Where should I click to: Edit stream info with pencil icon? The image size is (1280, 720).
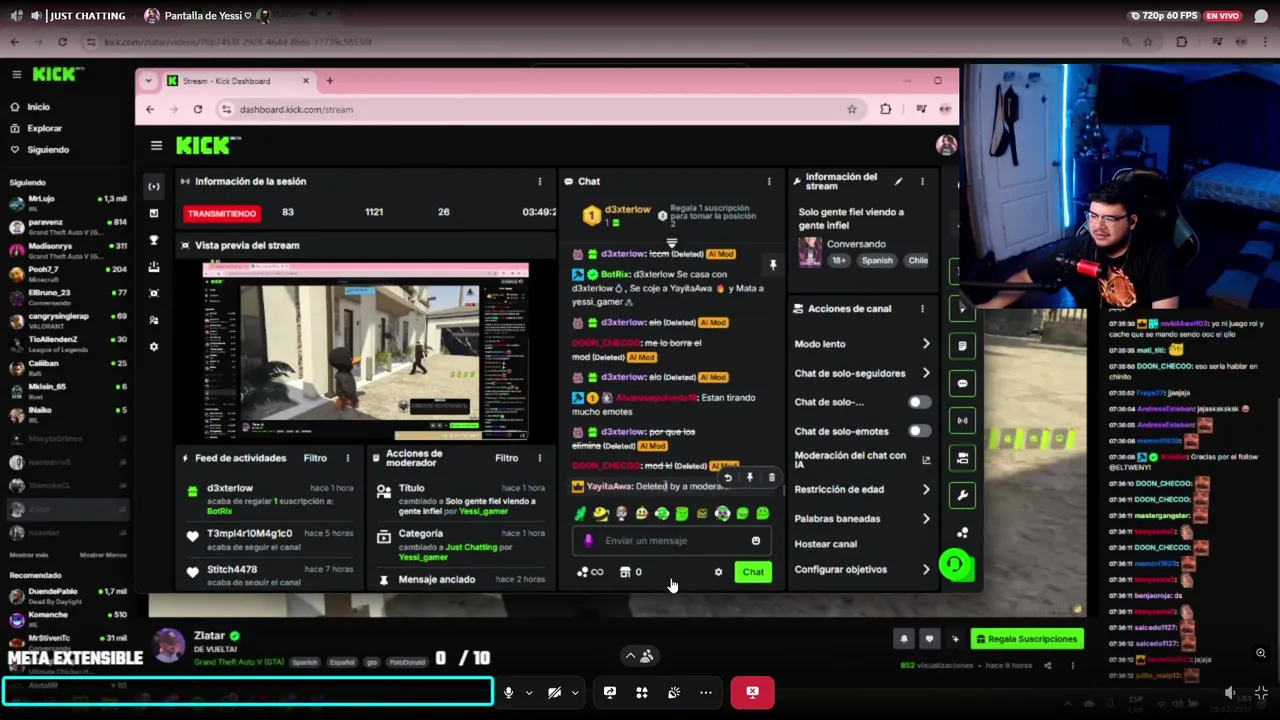tap(898, 181)
